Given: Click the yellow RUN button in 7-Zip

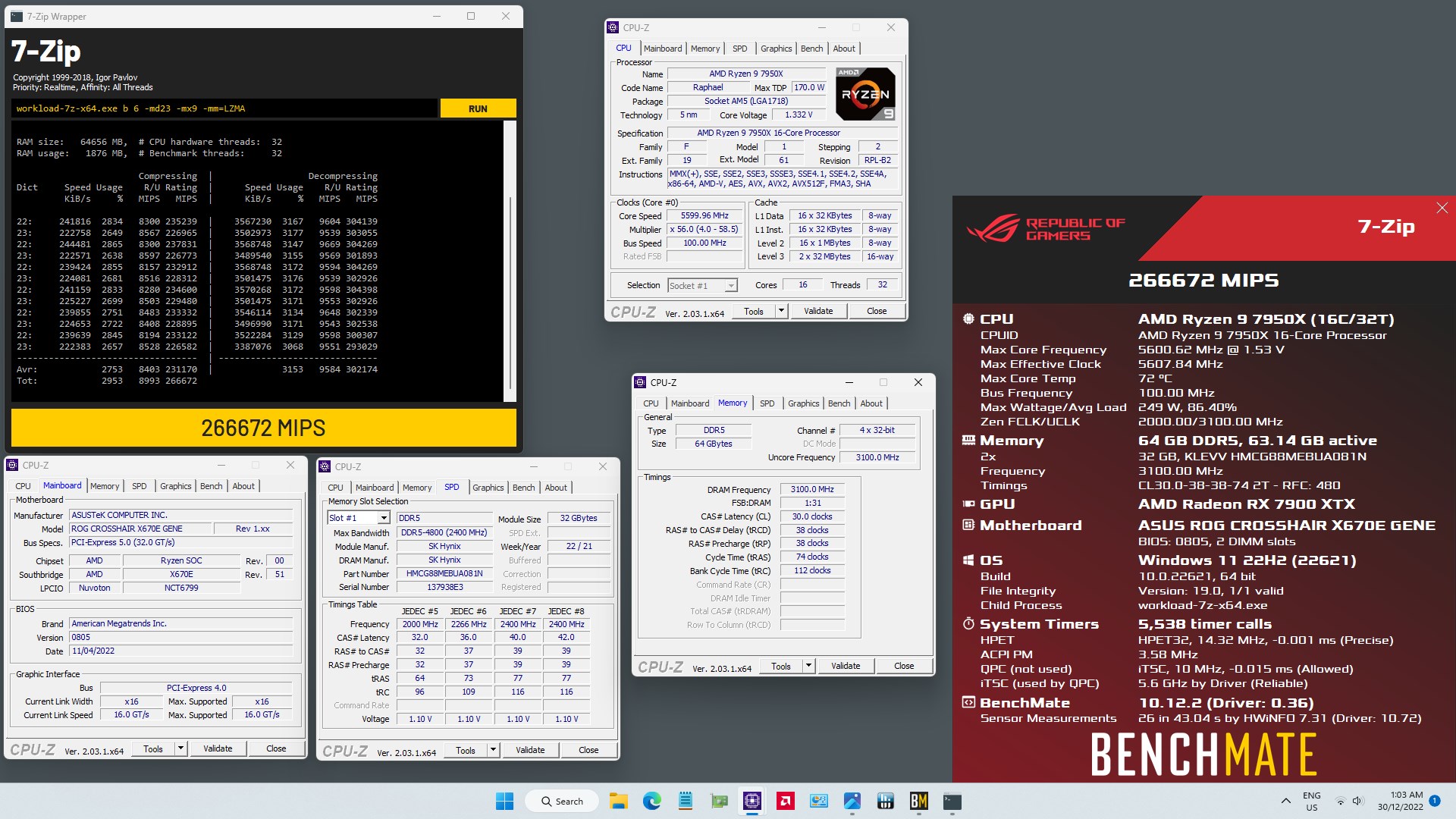Looking at the screenshot, I should (x=478, y=108).
